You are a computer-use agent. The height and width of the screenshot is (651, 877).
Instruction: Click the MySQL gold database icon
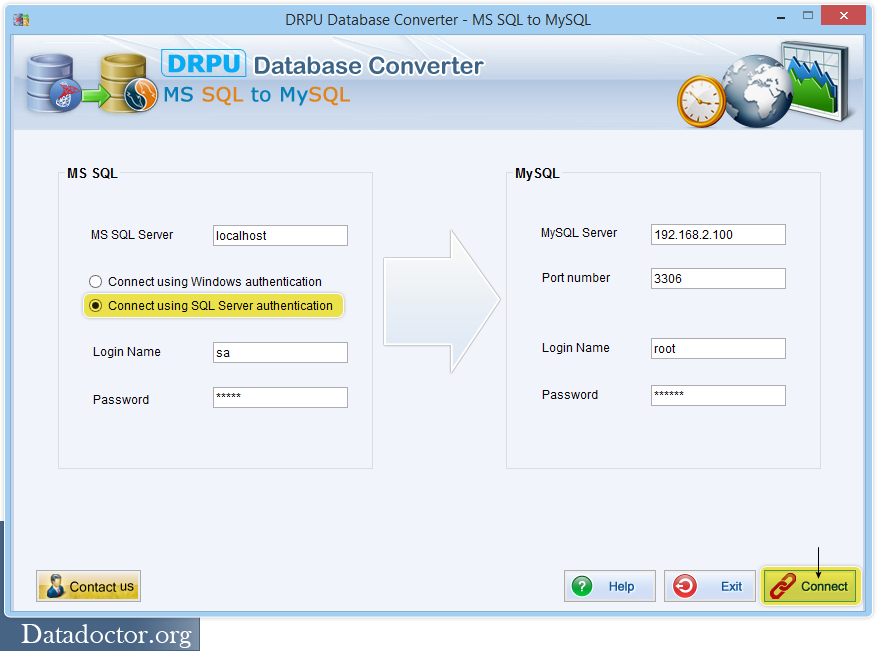tap(129, 83)
